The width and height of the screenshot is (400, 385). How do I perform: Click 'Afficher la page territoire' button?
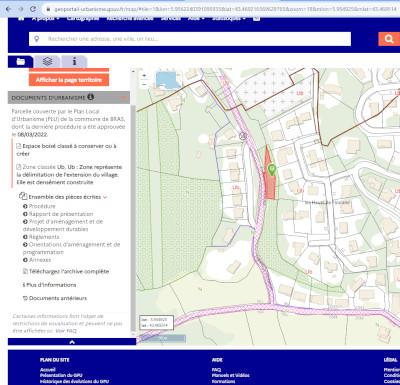[x=69, y=80]
